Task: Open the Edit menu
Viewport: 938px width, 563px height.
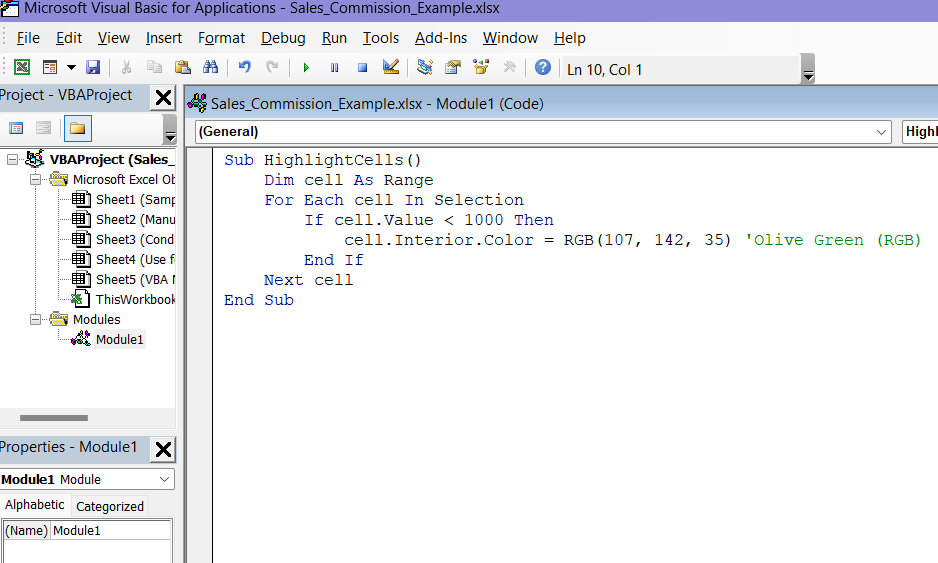Action: coord(69,38)
